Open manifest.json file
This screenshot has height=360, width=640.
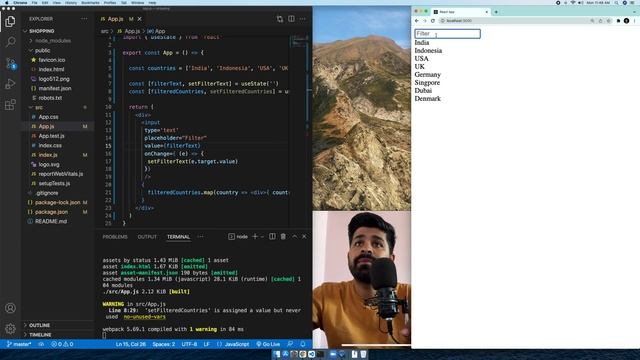click(55, 88)
